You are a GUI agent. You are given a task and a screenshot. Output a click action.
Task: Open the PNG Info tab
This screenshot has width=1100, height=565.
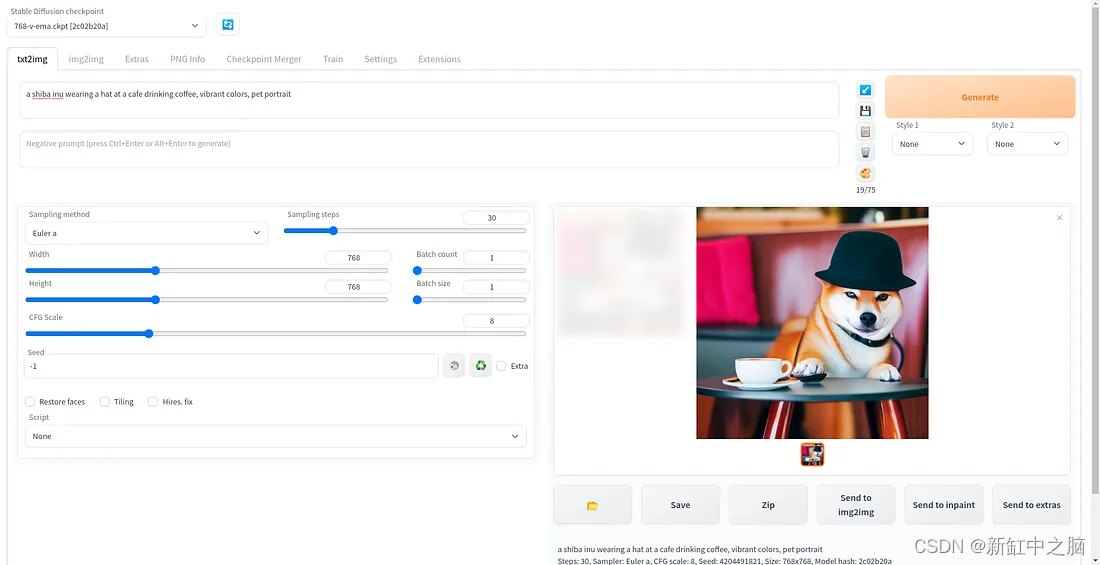(187, 59)
